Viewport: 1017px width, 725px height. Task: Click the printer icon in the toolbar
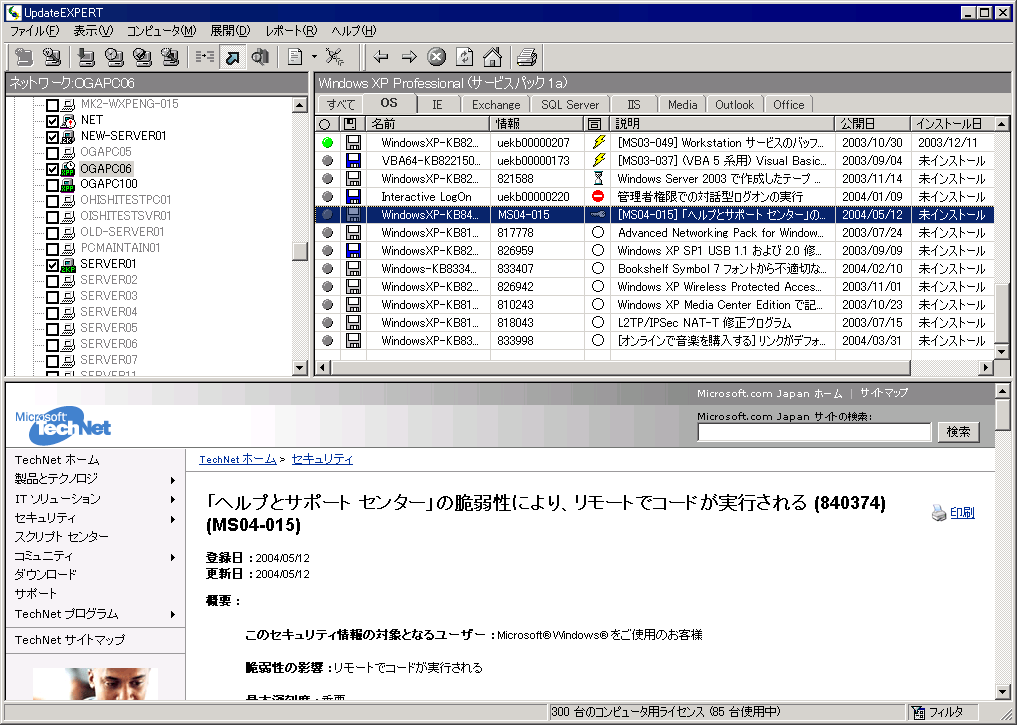pyautogui.click(x=527, y=57)
